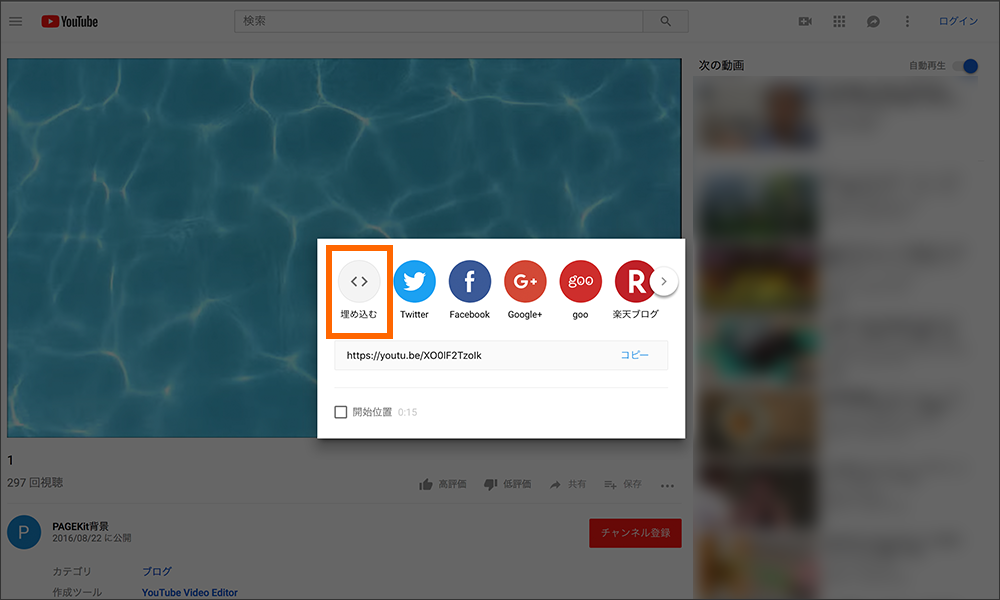This screenshot has height=600, width=1000.
Task: Open the settings three-dot menu in header
Action: coord(907,22)
